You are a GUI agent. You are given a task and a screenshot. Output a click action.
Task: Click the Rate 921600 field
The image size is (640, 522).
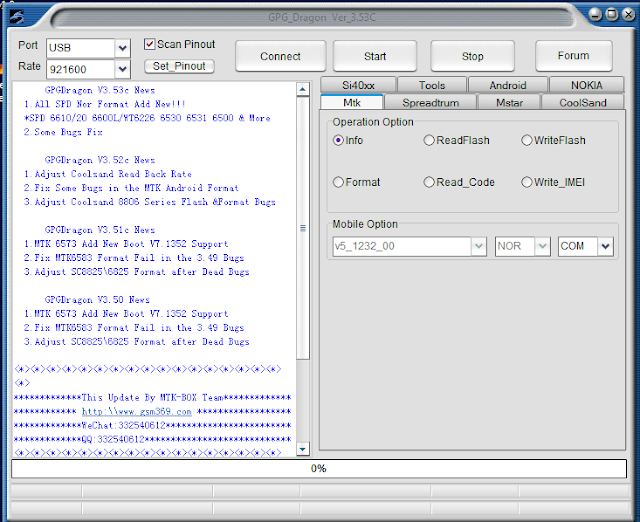tap(80, 69)
